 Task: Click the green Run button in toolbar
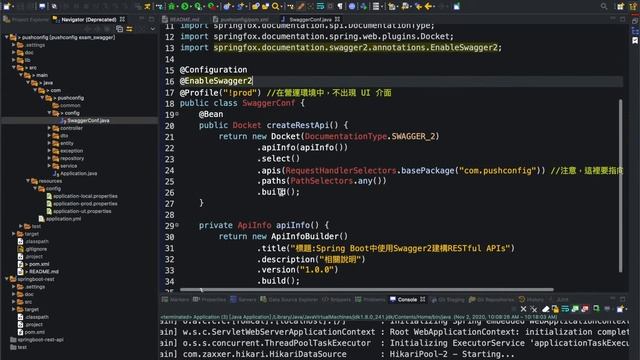[x=185, y=6]
